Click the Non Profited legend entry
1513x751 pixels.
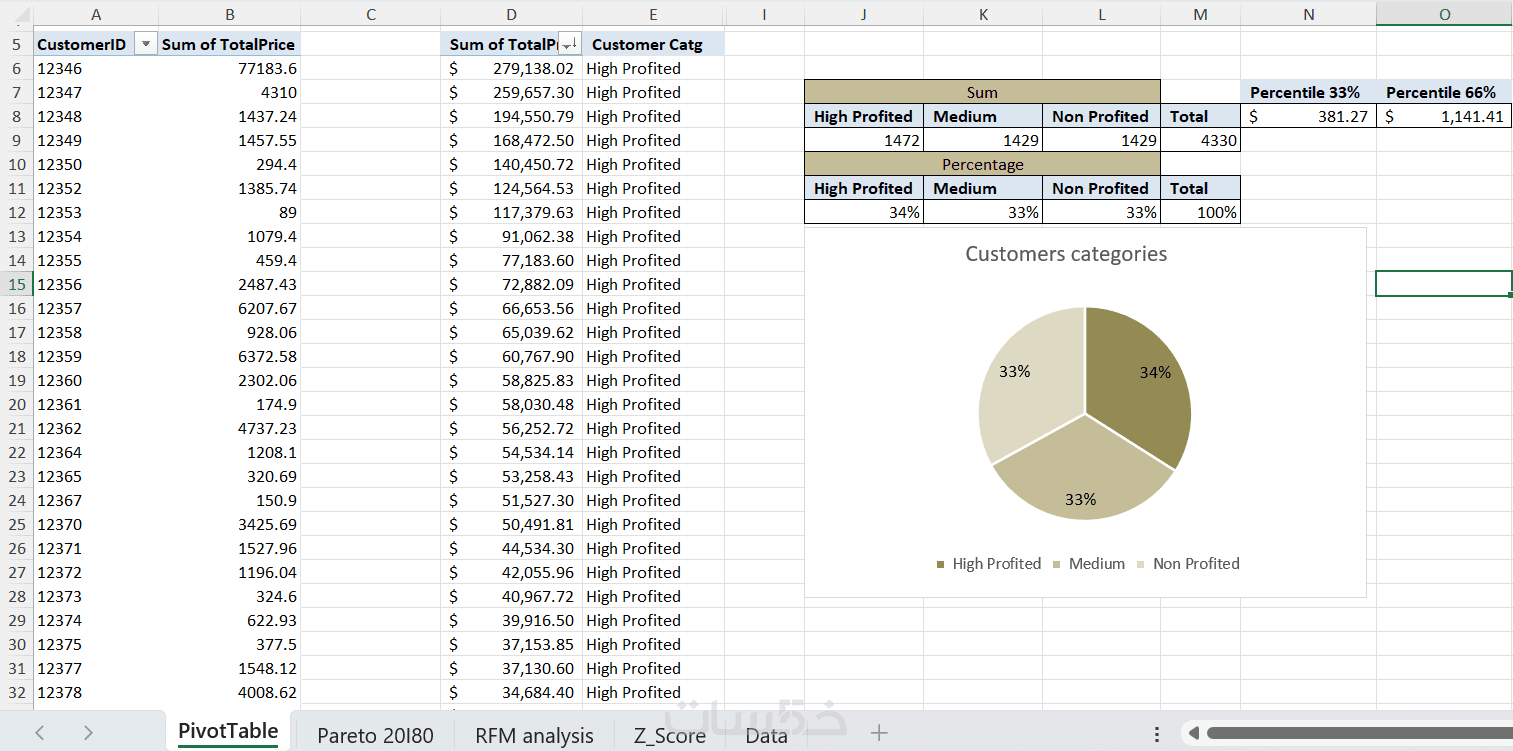(1188, 564)
